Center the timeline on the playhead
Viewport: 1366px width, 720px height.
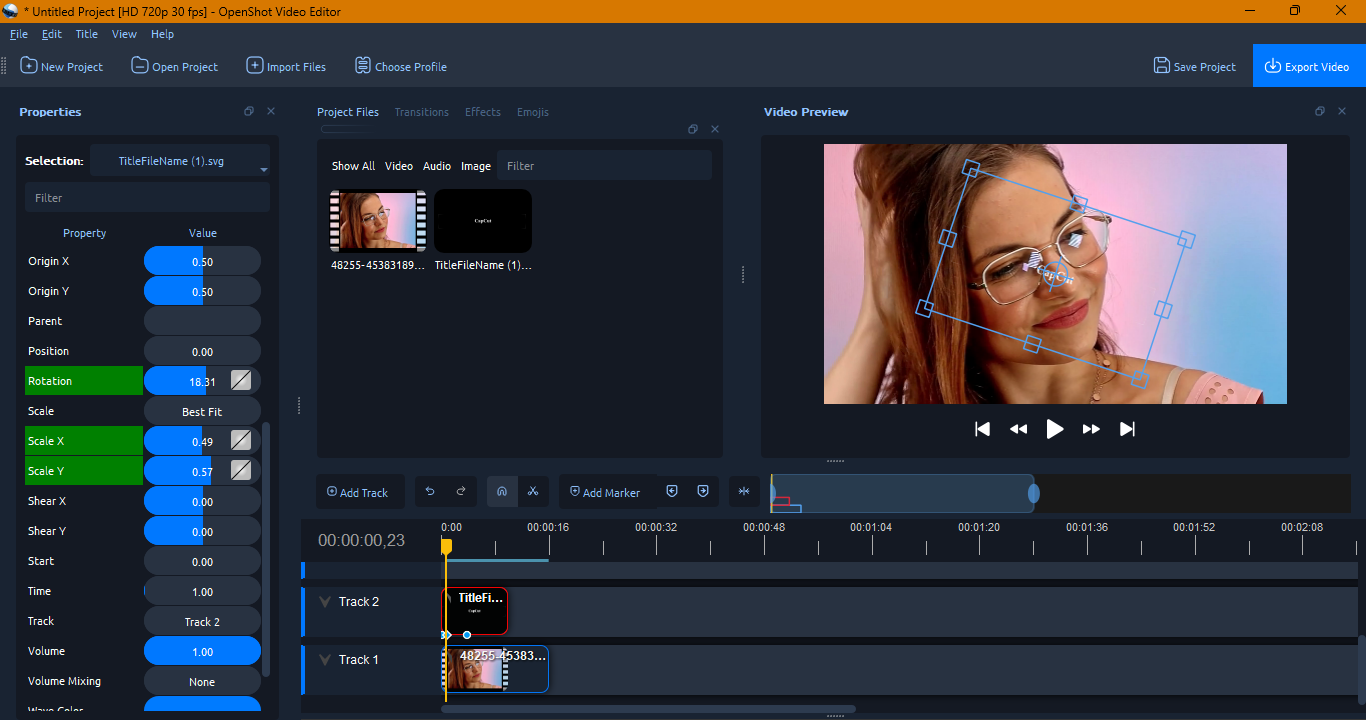coord(744,491)
